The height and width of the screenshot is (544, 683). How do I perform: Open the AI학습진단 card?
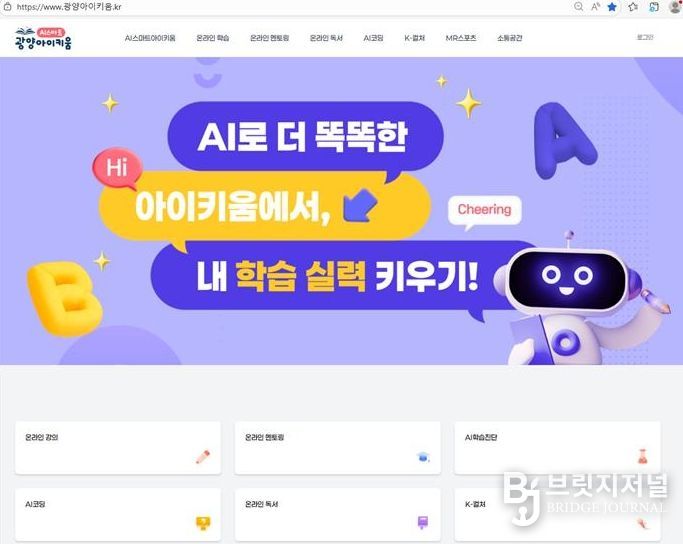pyautogui.click(x=557, y=448)
